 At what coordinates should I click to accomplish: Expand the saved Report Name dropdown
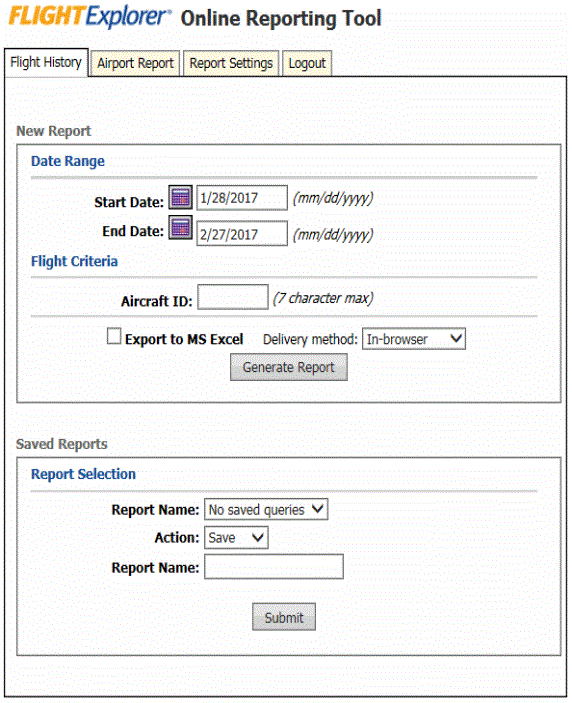(266, 509)
